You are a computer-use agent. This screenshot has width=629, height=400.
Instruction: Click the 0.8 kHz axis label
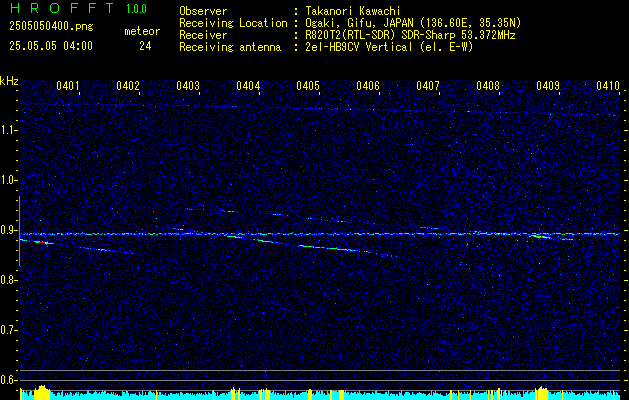pos(9,280)
